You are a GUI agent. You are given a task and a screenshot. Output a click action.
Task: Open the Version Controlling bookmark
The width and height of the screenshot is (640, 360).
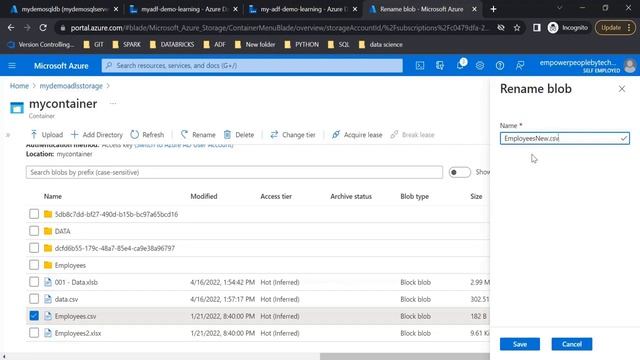click(x=41, y=44)
